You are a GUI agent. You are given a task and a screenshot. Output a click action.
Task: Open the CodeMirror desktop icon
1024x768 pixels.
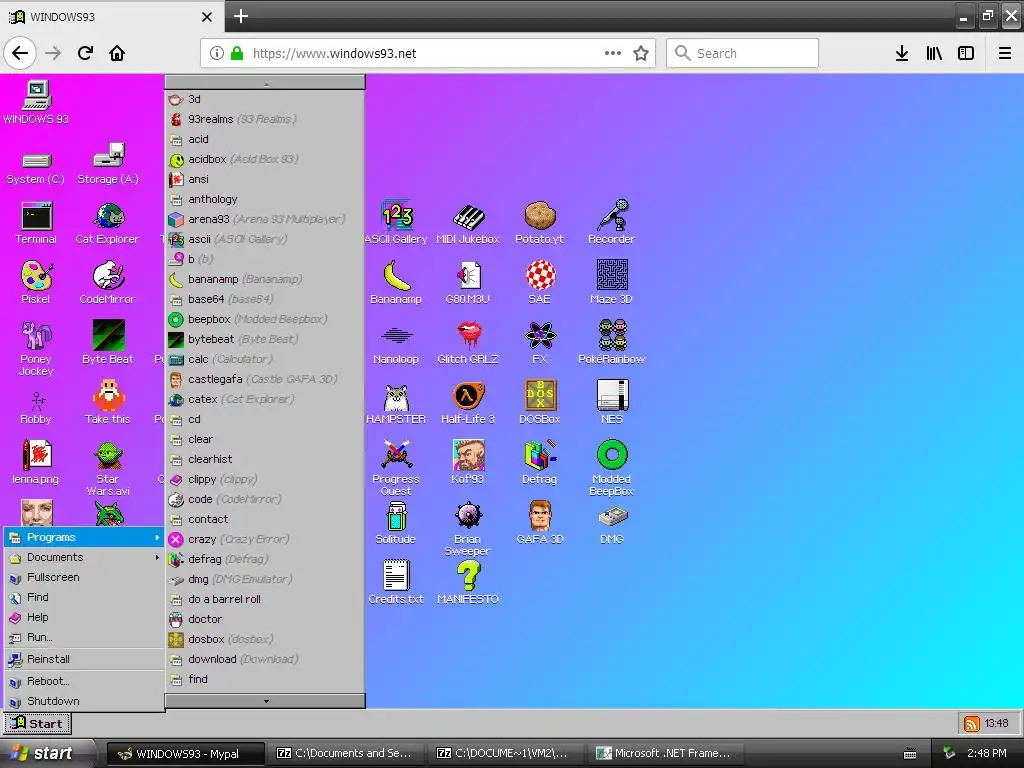click(x=108, y=283)
